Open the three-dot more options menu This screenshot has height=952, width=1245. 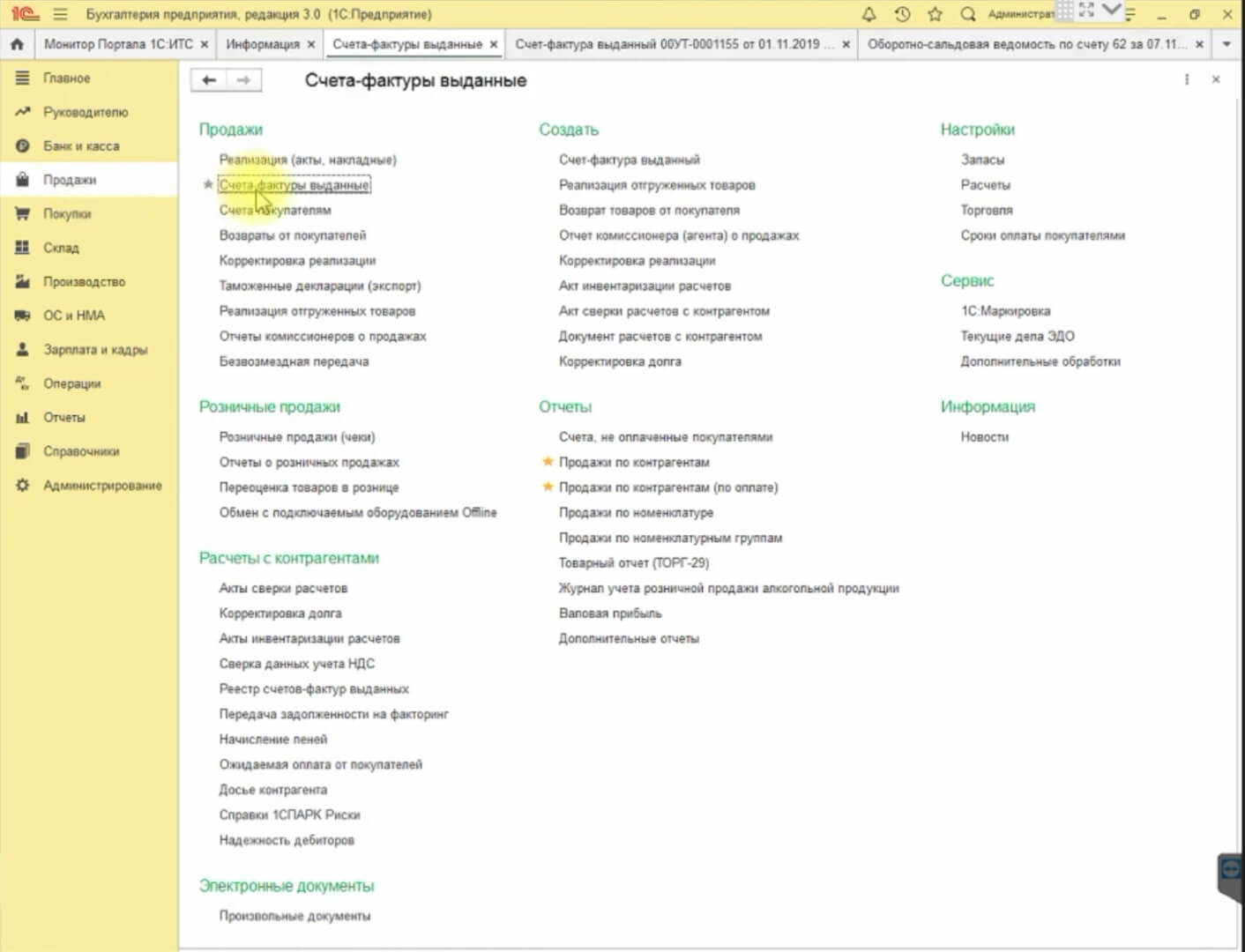(1187, 79)
